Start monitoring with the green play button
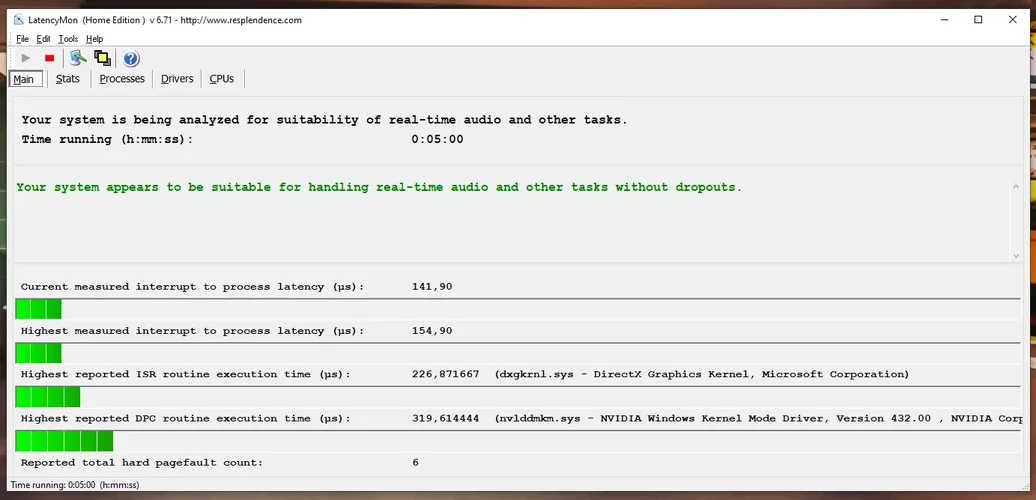The width and height of the screenshot is (1036, 500). pyautogui.click(x=26, y=58)
